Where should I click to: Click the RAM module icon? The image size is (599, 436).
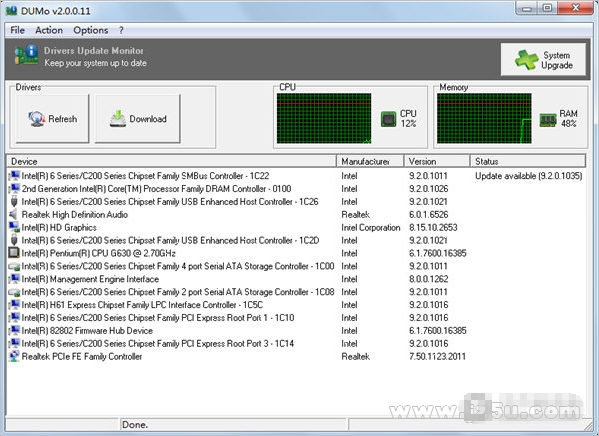click(x=548, y=120)
